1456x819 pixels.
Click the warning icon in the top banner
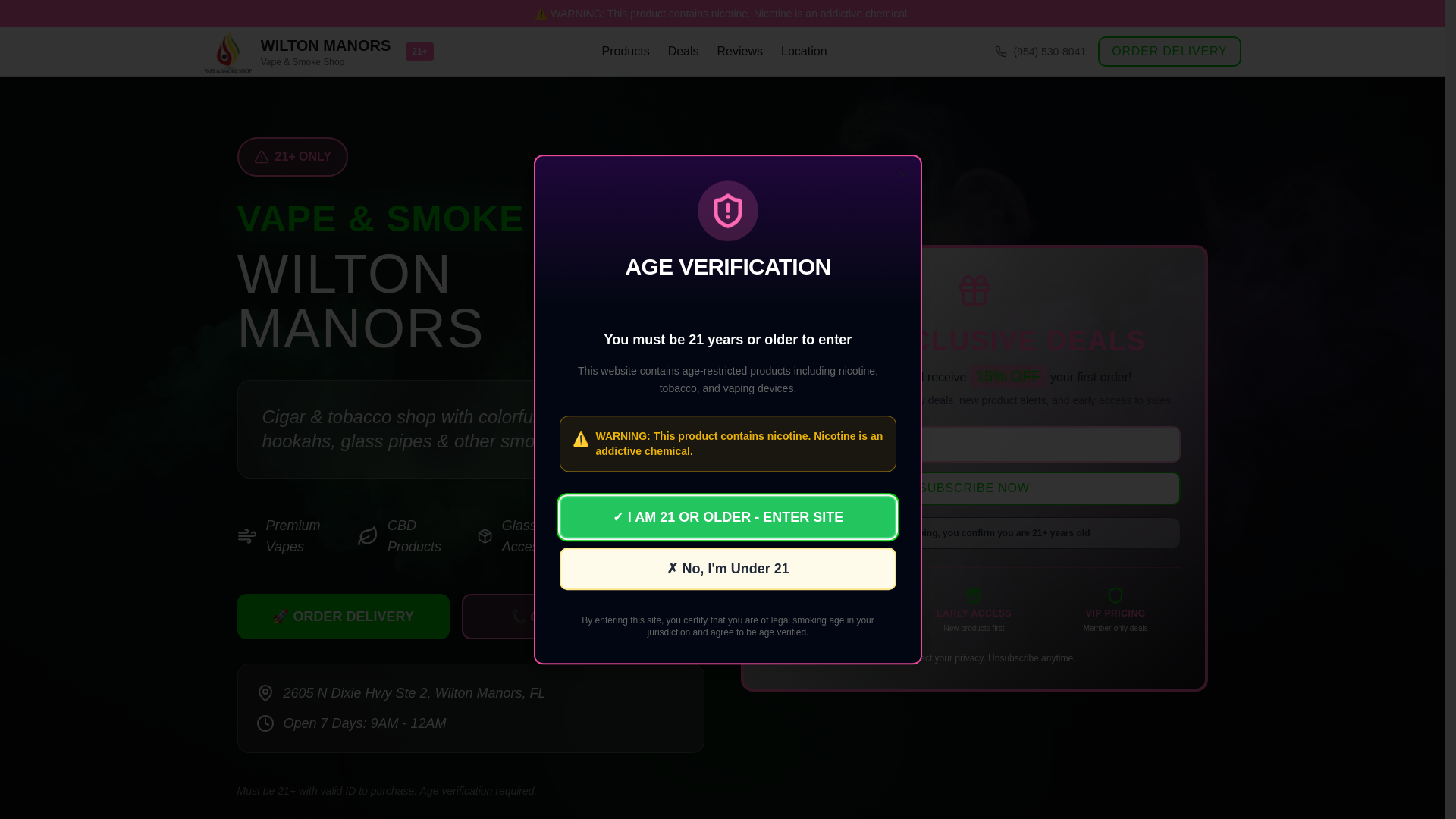click(x=541, y=14)
